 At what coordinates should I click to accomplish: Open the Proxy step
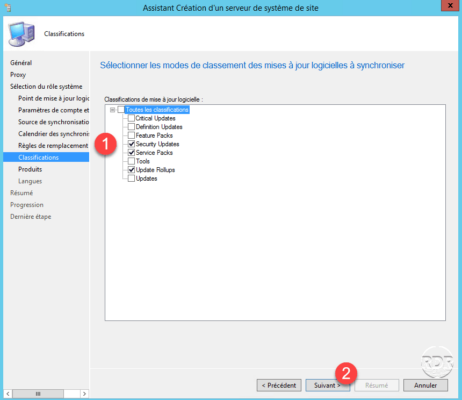coord(18,75)
